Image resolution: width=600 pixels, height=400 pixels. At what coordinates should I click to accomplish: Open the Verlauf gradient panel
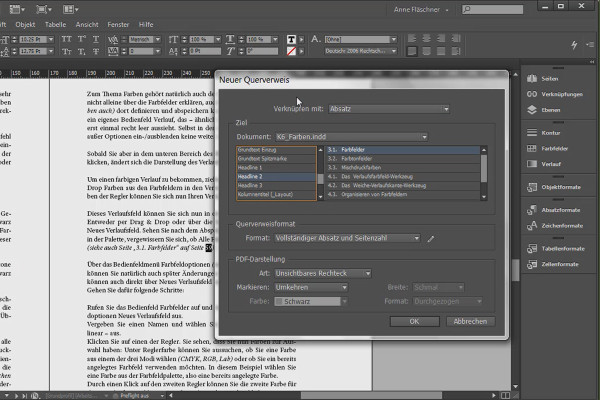coord(544,164)
